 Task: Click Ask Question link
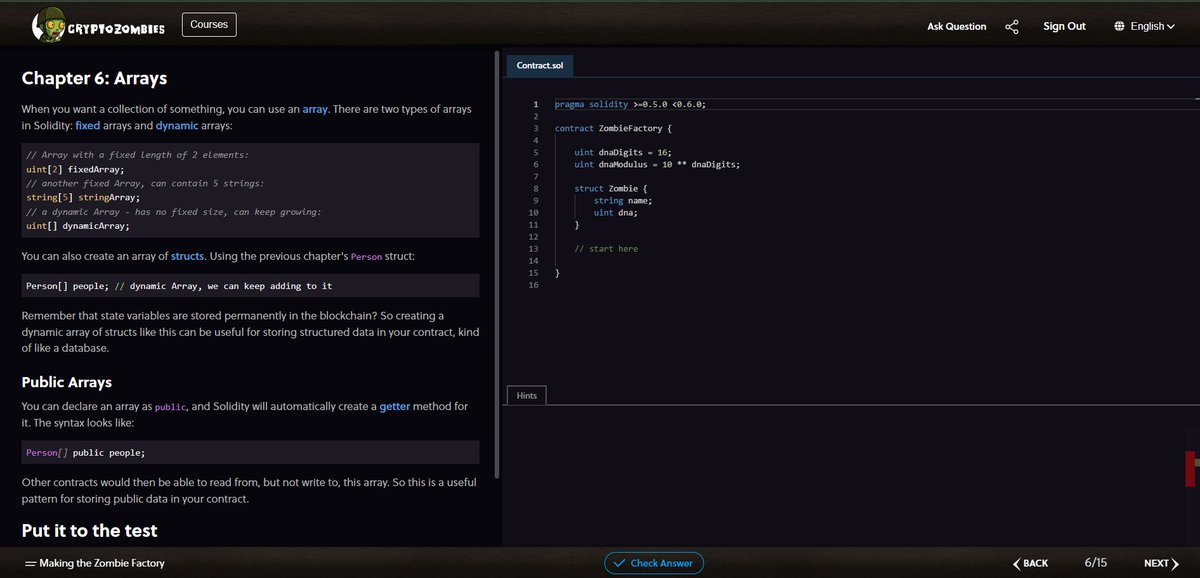(956, 26)
